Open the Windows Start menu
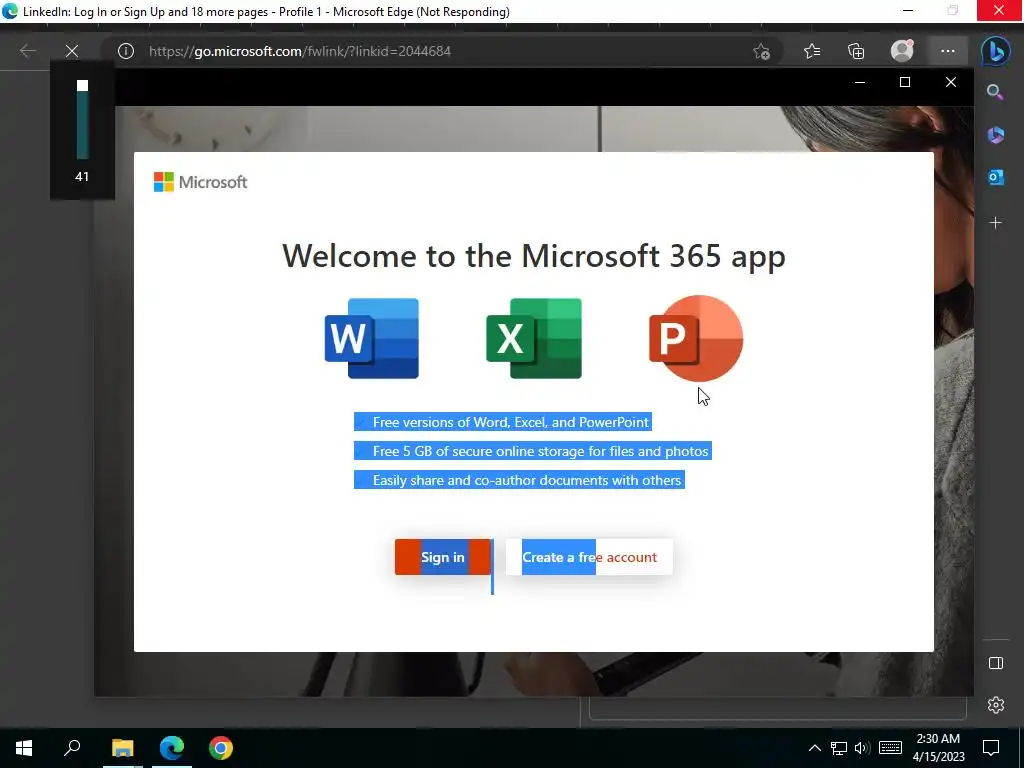 (x=24, y=748)
